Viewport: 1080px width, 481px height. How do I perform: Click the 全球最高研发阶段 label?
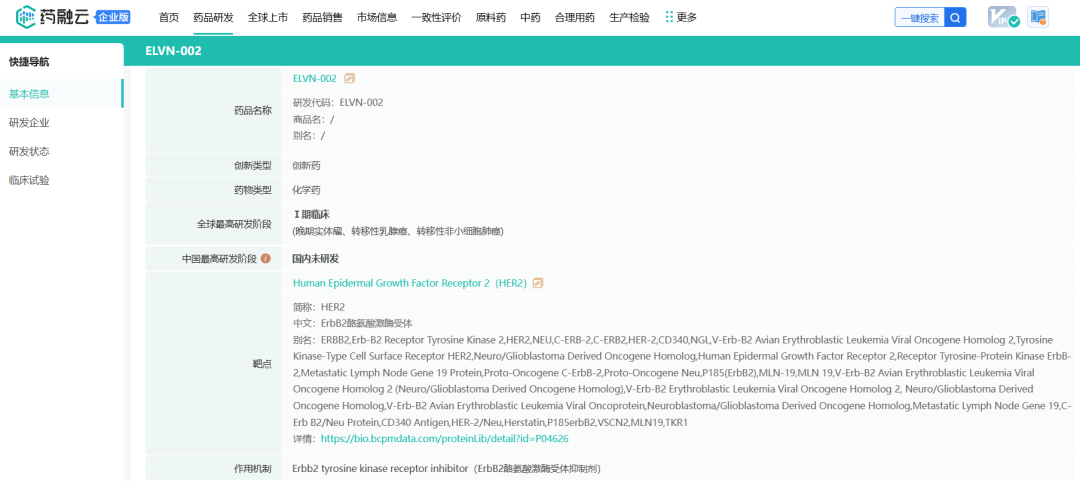pyautogui.click(x=234, y=225)
